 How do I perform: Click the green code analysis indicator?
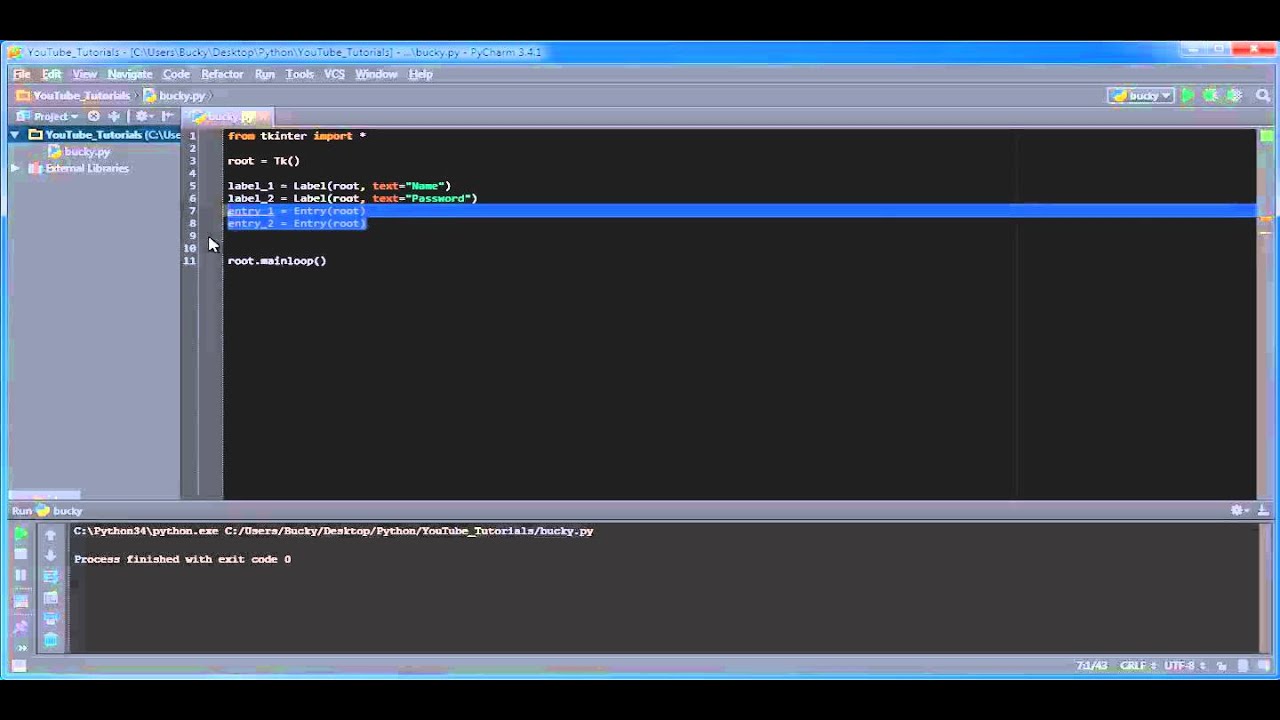pos(1265,135)
